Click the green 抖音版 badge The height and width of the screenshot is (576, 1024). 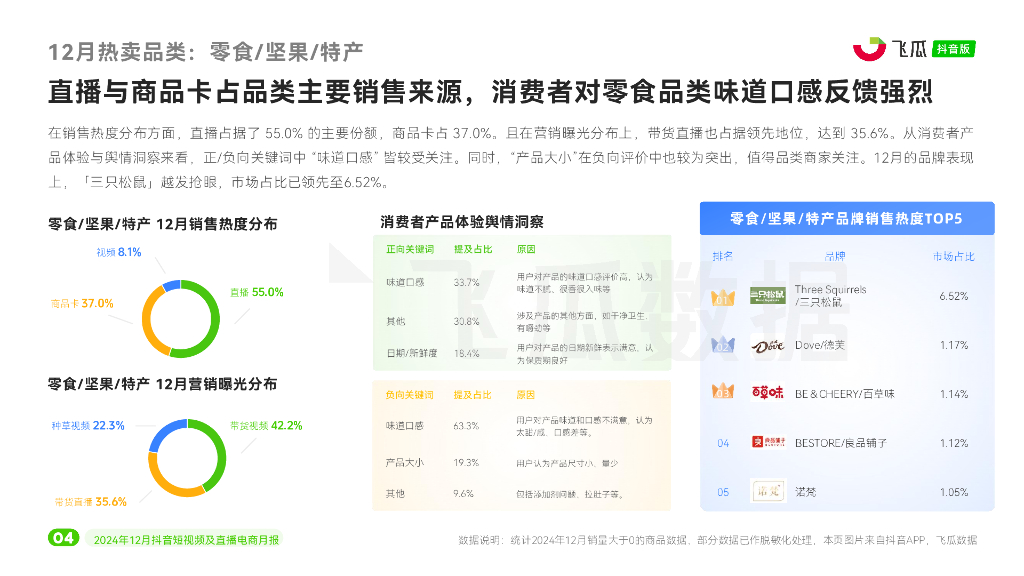(953, 49)
